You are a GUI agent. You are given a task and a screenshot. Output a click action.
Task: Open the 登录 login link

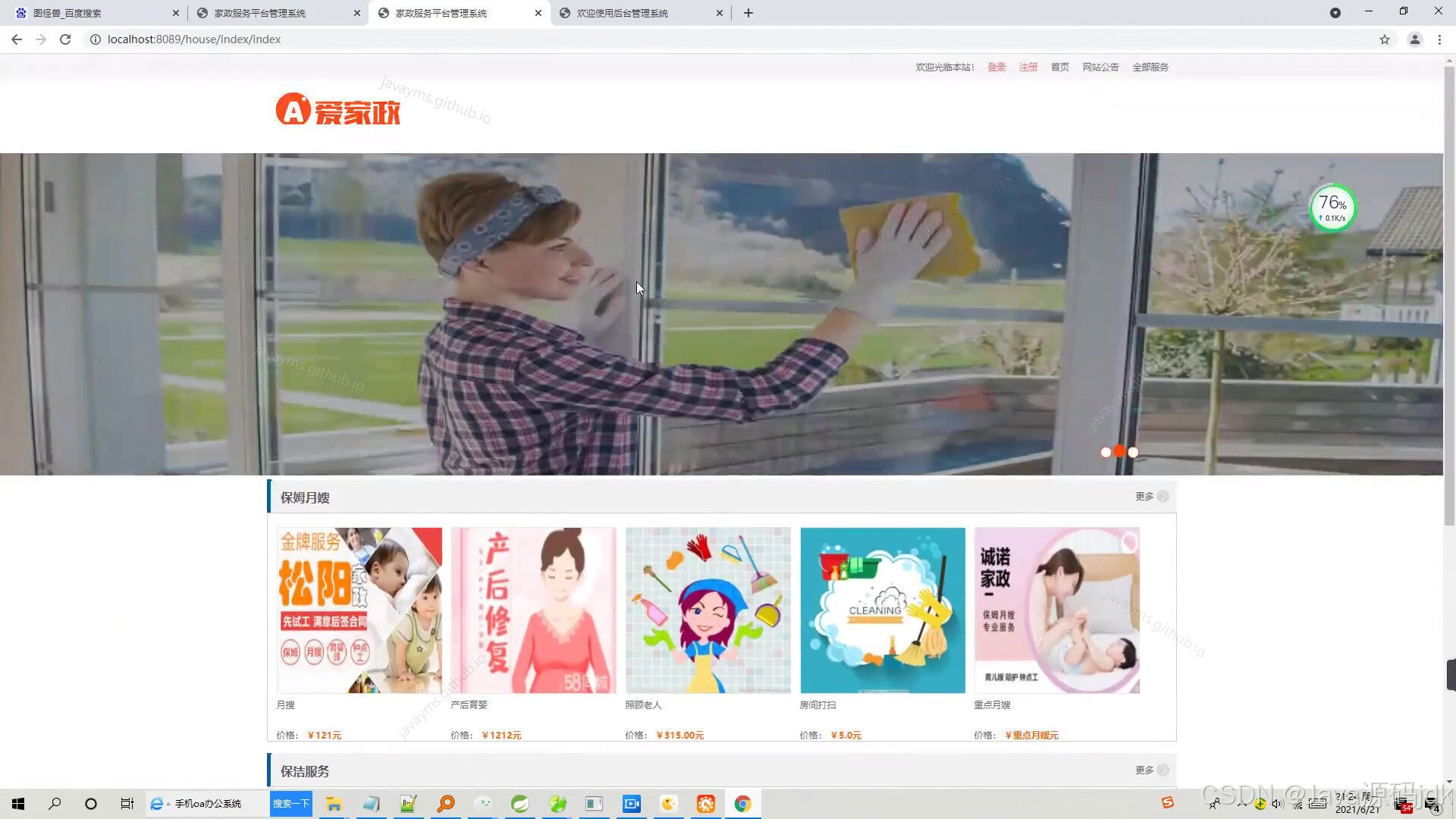pos(996,67)
